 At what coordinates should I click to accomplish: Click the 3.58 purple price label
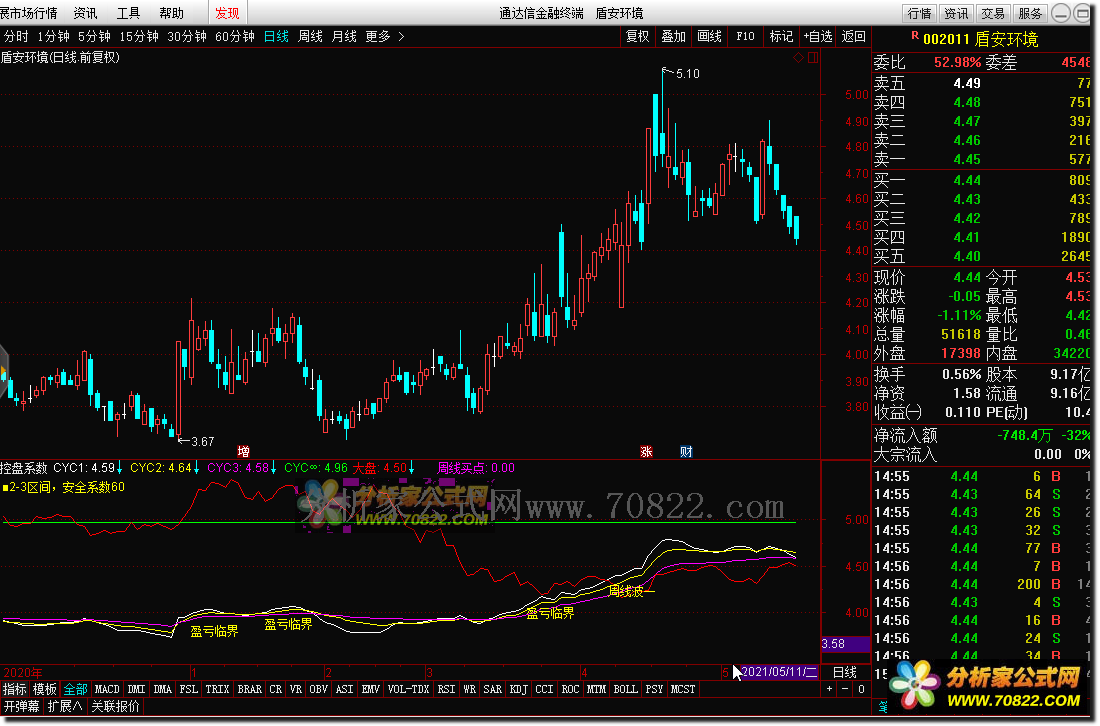pyautogui.click(x=845, y=643)
